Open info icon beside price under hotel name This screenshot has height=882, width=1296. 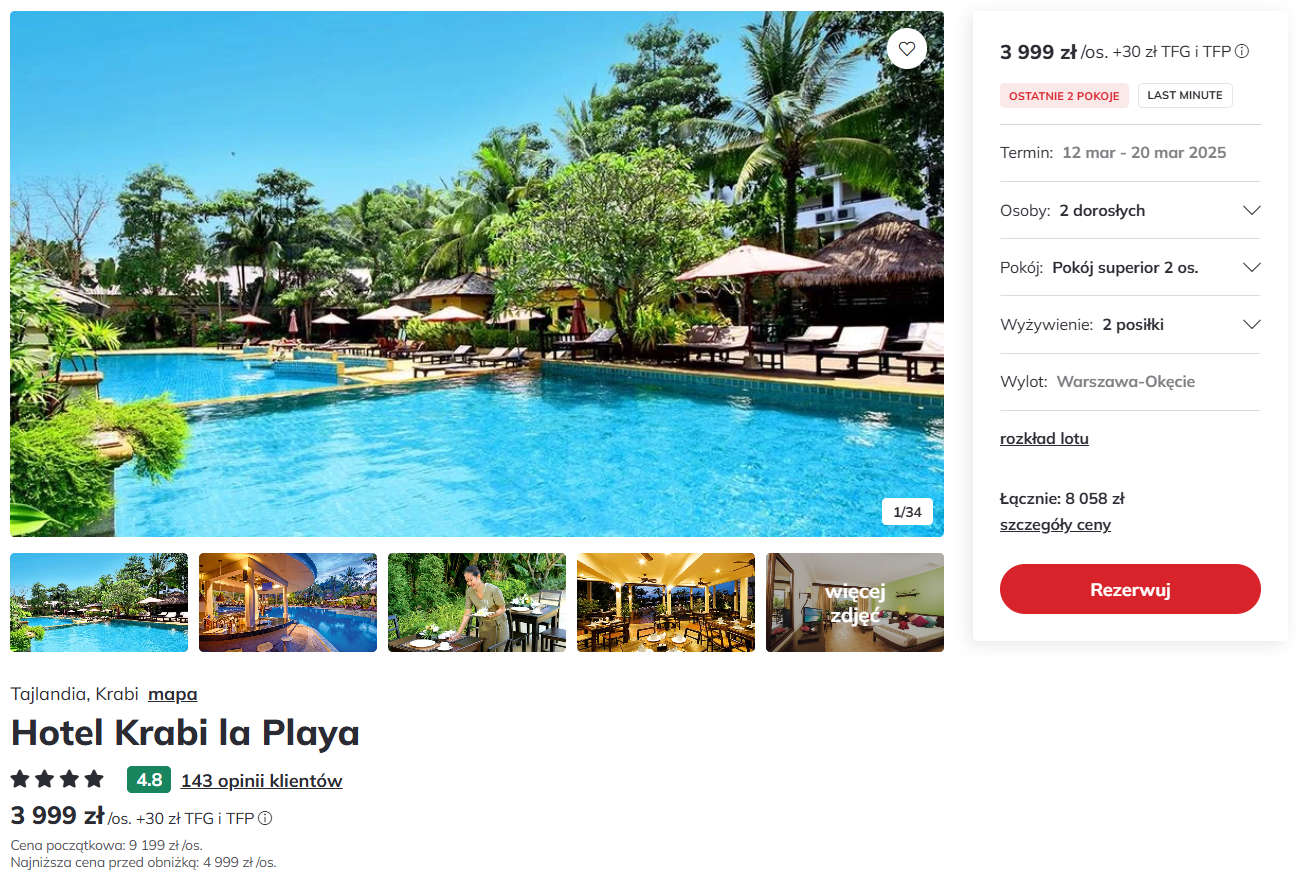coord(265,818)
